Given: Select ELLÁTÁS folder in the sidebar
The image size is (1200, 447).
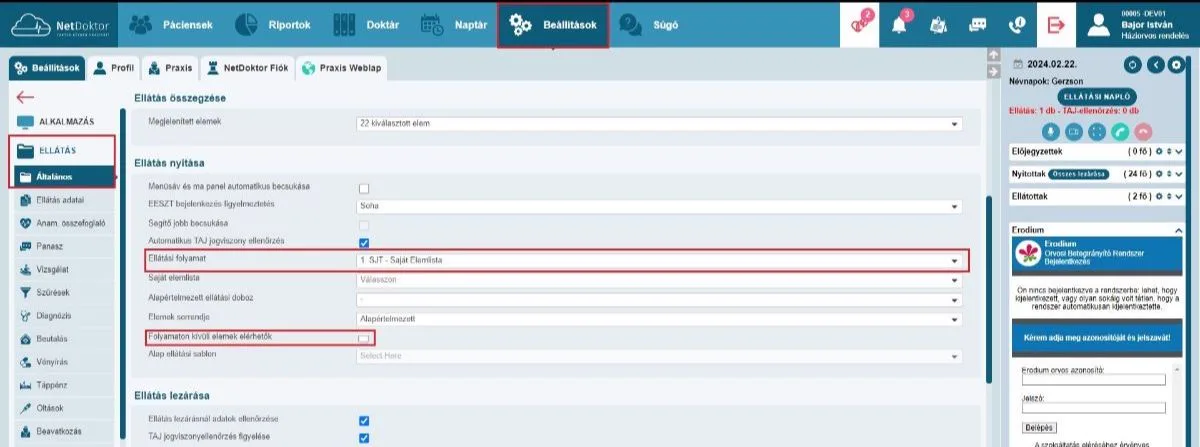Looking at the screenshot, I should coord(64,150).
